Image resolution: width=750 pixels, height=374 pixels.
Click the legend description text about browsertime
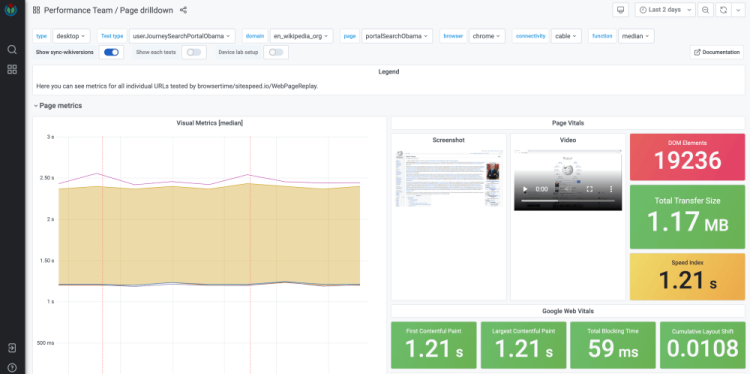coord(177,87)
